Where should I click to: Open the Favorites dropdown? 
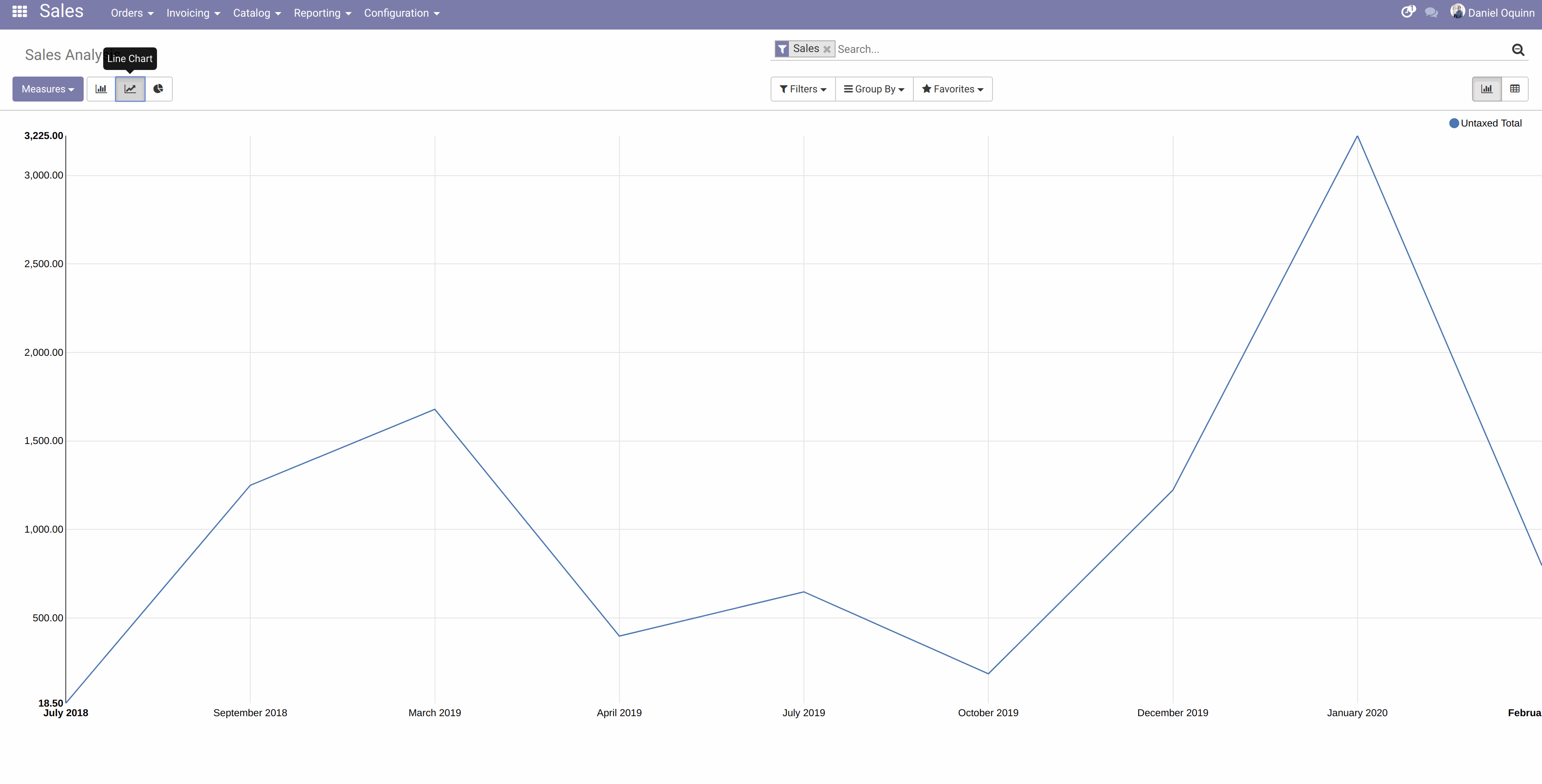pos(953,89)
